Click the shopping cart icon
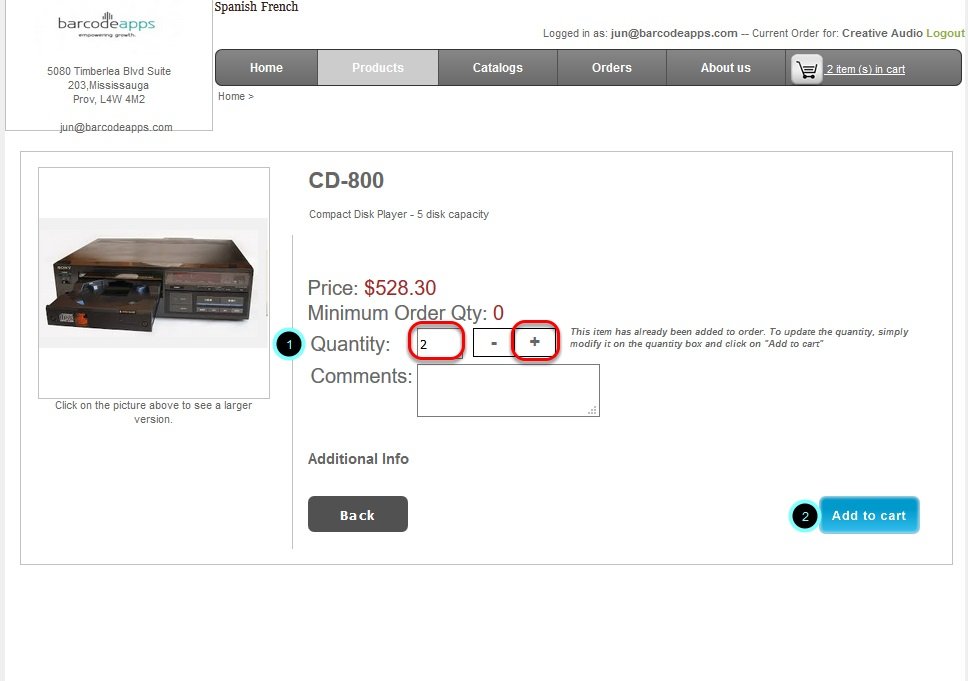Image resolution: width=968 pixels, height=681 pixels. (806, 69)
